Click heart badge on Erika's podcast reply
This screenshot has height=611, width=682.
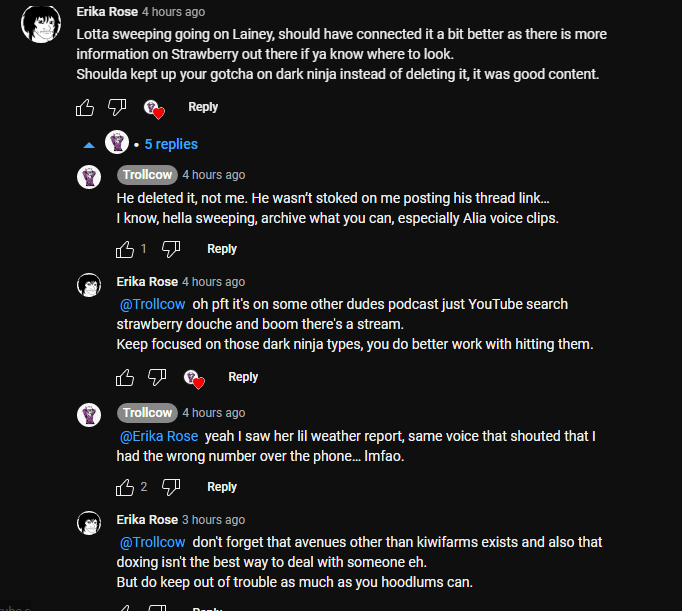point(193,378)
